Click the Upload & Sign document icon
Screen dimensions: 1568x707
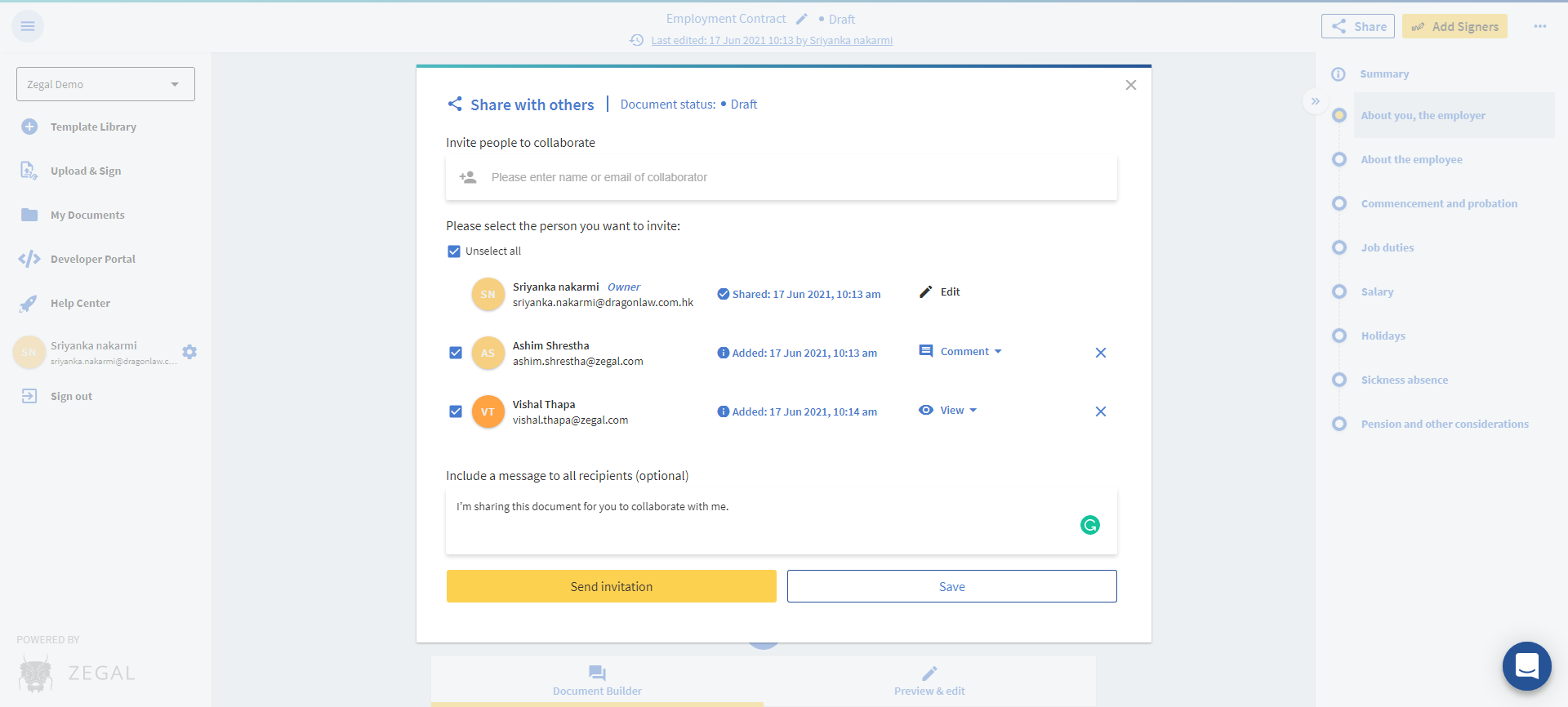[29, 171]
